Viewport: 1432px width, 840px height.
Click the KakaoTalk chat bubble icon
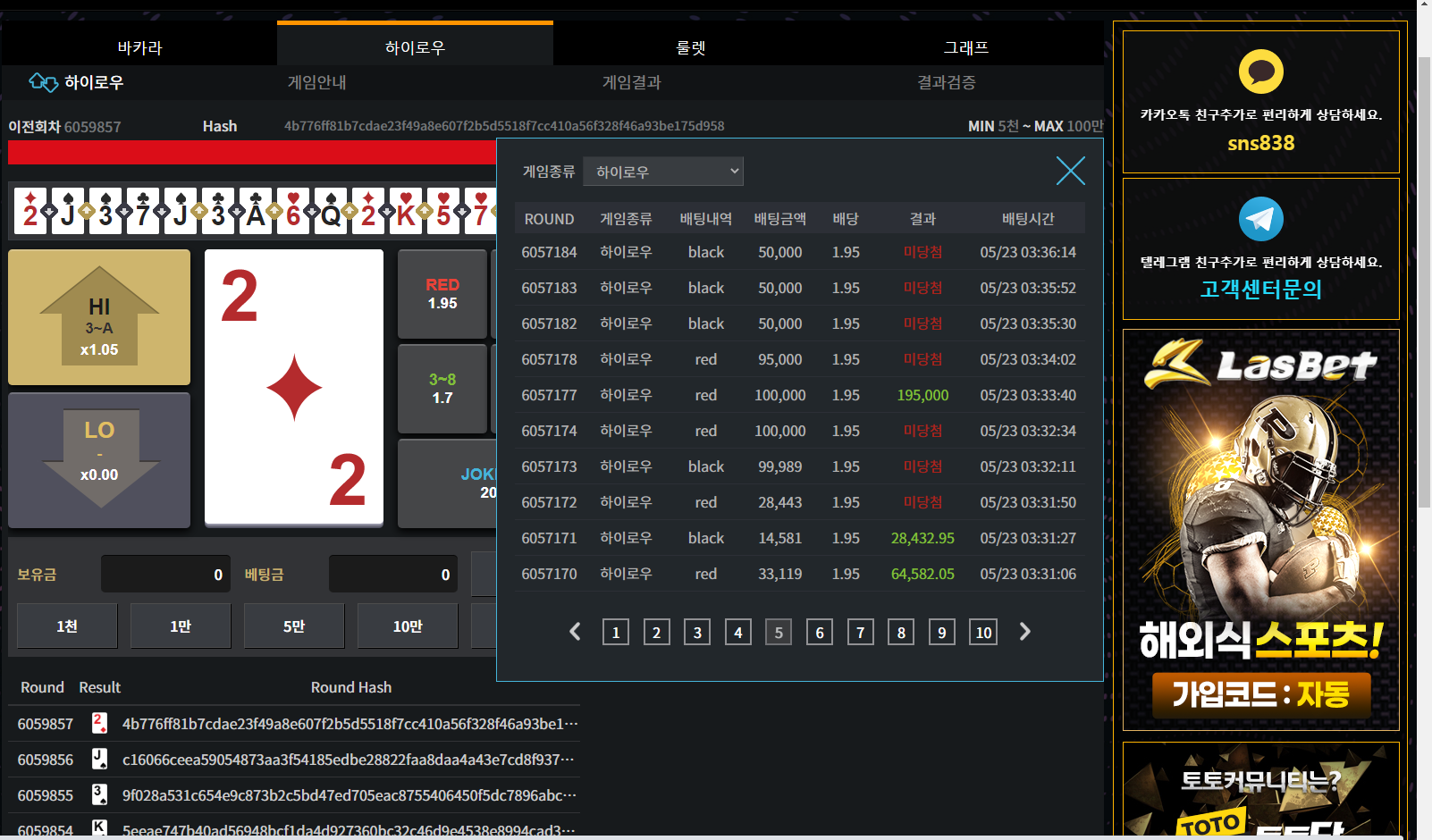(x=1260, y=72)
